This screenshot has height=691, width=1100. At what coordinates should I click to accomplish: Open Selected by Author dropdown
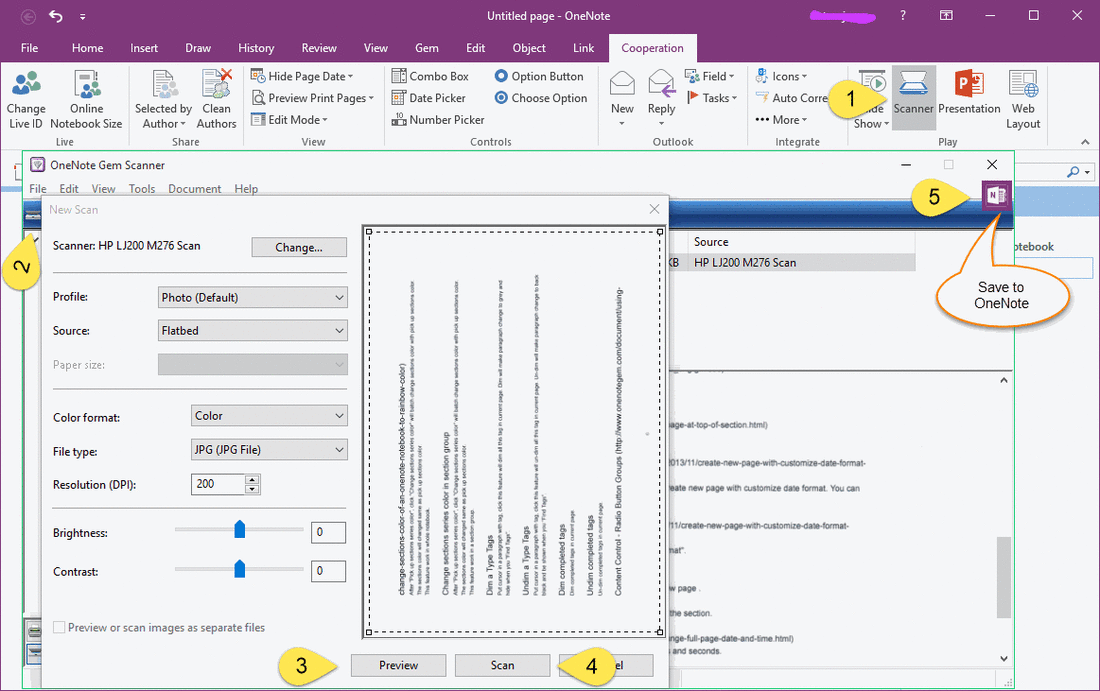click(x=163, y=100)
